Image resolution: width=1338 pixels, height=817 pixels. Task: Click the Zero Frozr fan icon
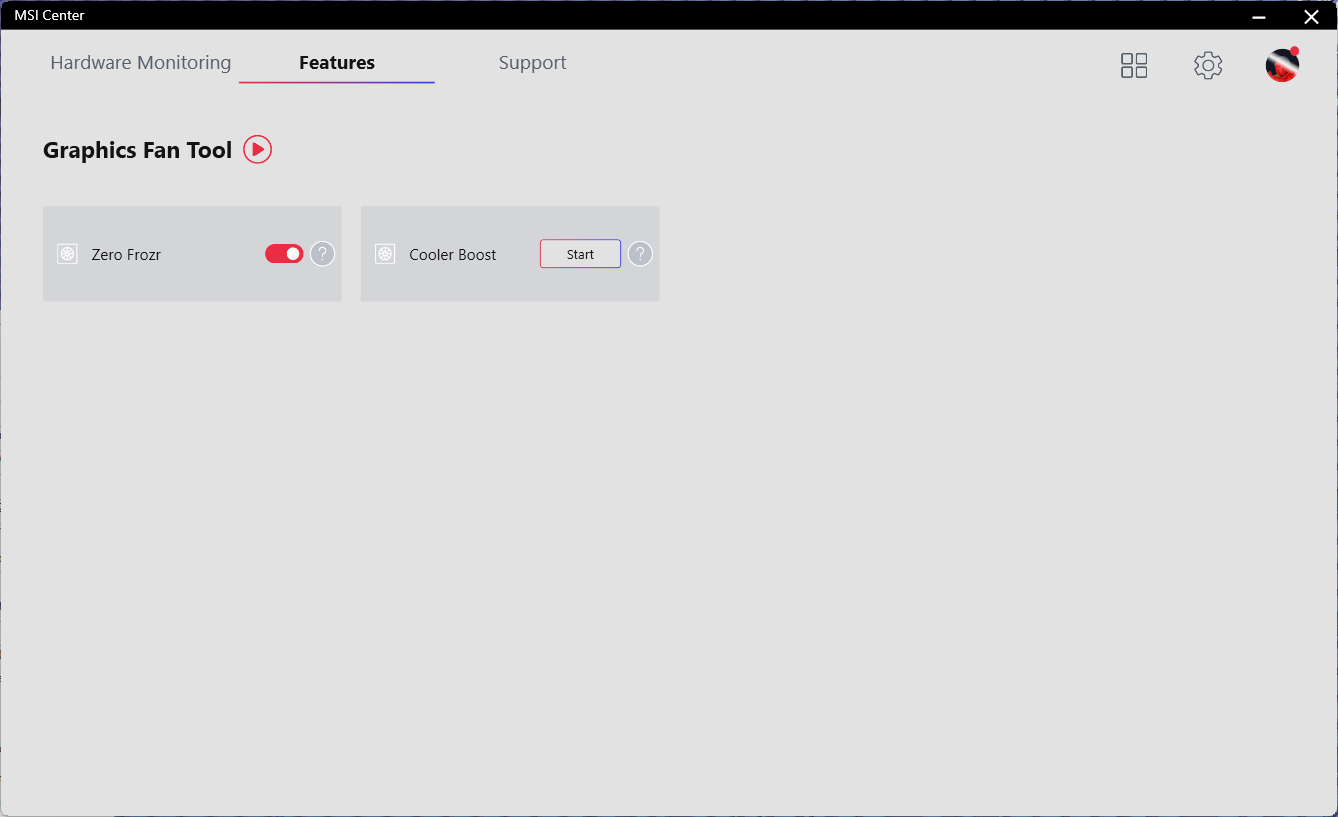[x=67, y=254]
